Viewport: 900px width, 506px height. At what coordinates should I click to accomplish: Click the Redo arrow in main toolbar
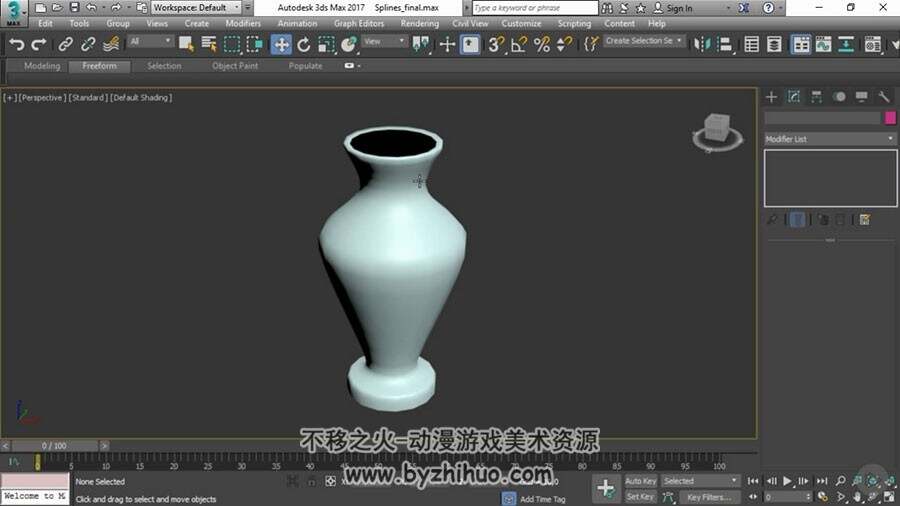click(x=39, y=44)
